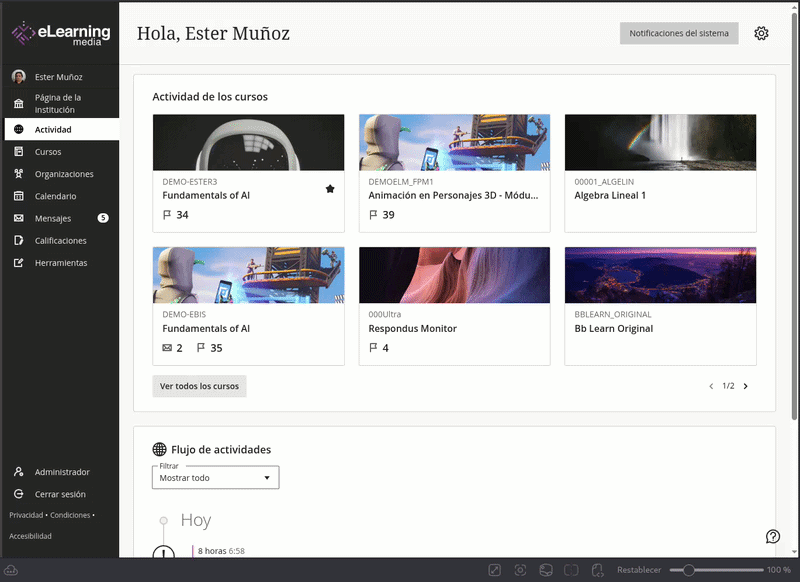Click the fullscreen arrows icon in bottom bar
This screenshot has width=800, height=582.
[494, 570]
